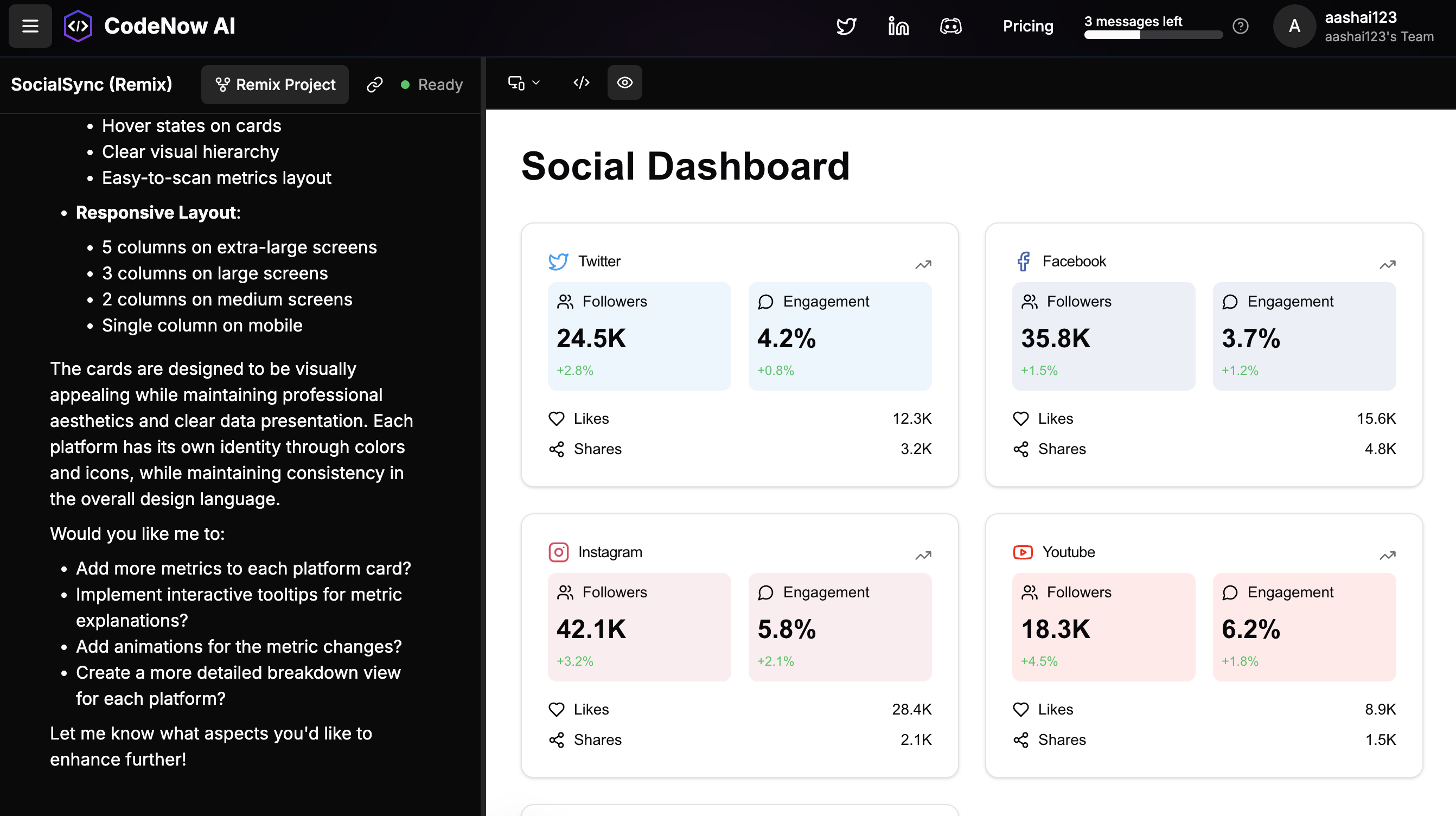Toggle the preview eye view
The width and height of the screenshot is (1456, 816).
624,82
